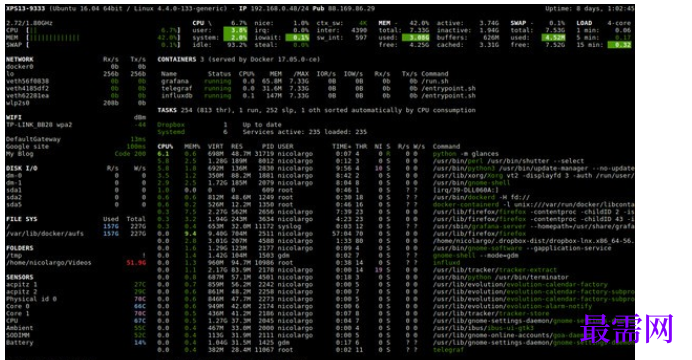Select the influxdb container name
Image resolution: width=692 pixels, height=360 pixels.
[x=177, y=96]
